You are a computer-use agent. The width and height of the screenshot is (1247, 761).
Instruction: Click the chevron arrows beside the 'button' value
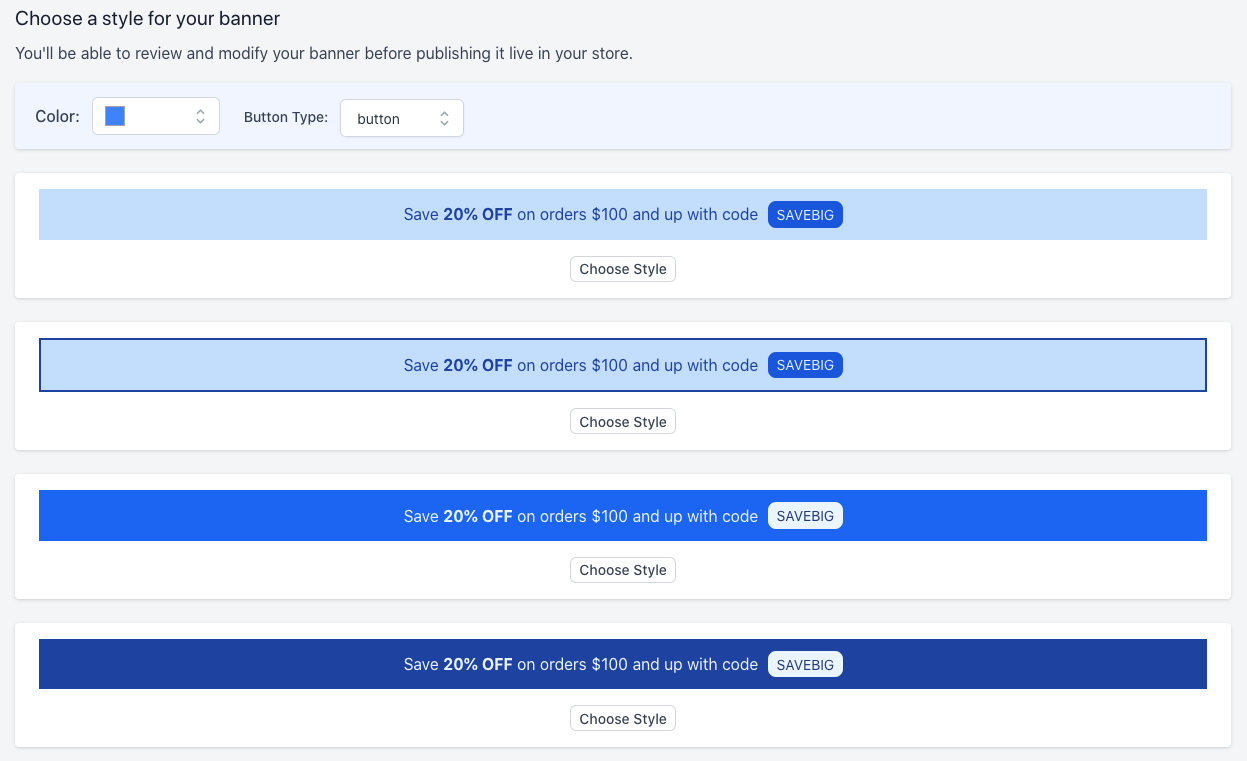tap(444, 118)
